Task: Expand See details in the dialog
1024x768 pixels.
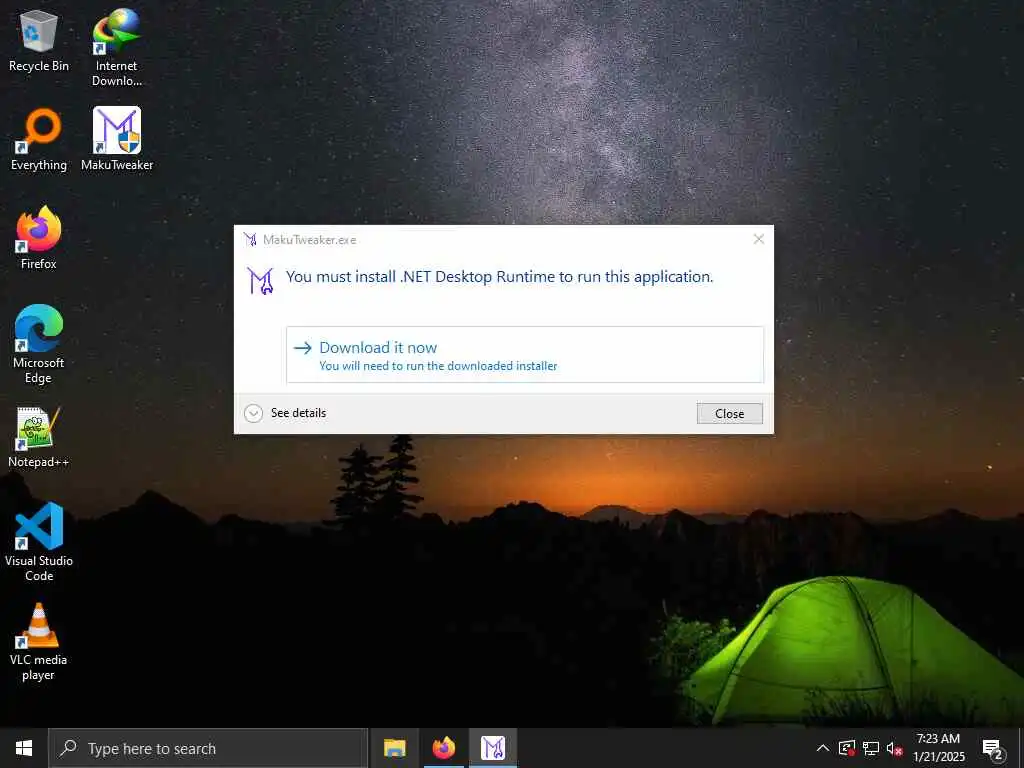Action: (285, 413)
